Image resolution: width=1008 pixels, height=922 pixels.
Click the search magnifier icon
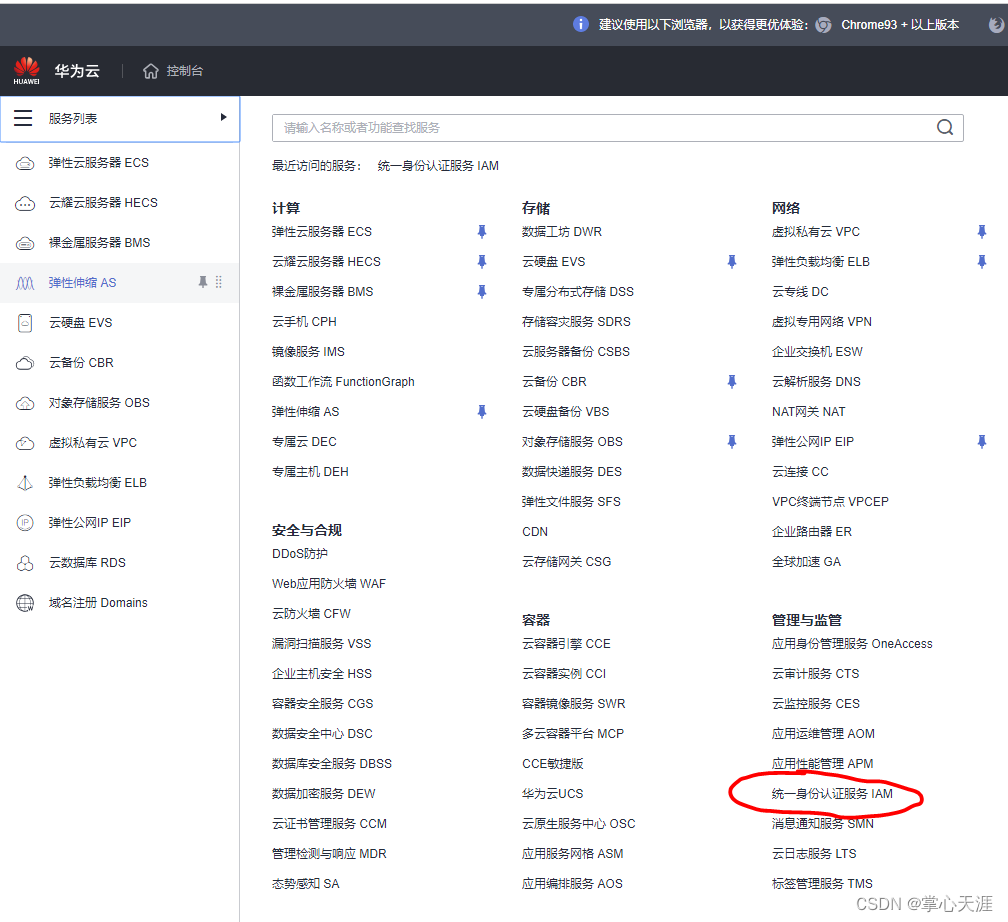coord(944,127)
